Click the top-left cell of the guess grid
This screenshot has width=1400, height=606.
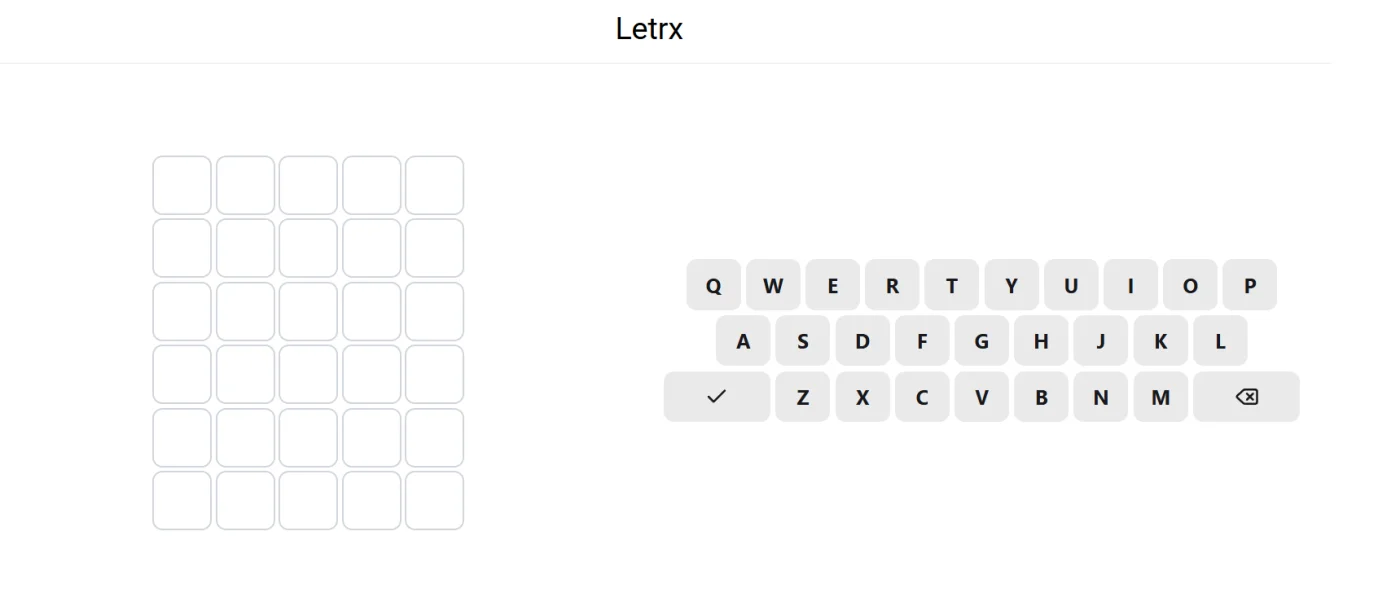tap(181, 184)
